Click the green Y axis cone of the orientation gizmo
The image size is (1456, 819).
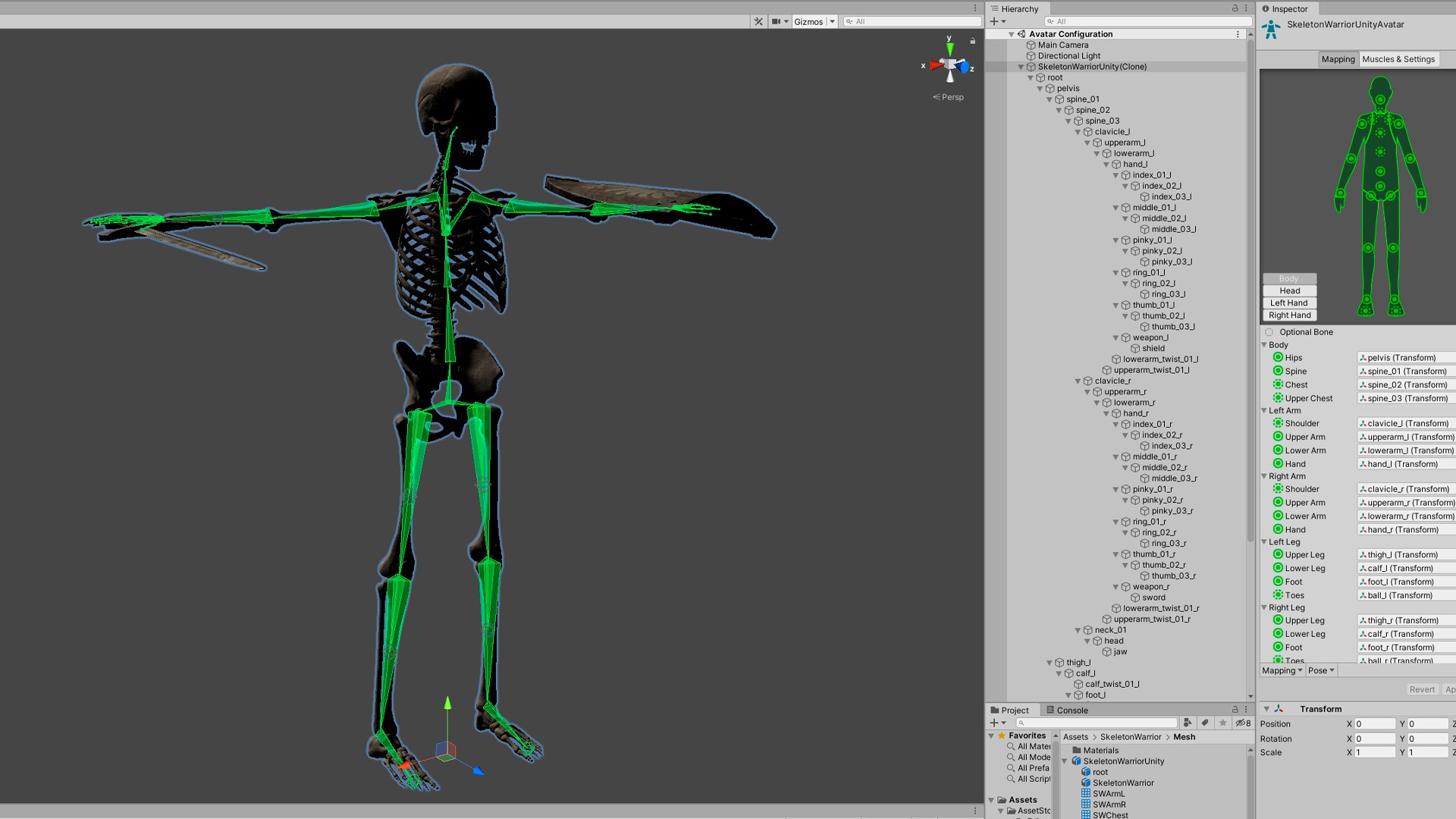[x=949, y=49]
